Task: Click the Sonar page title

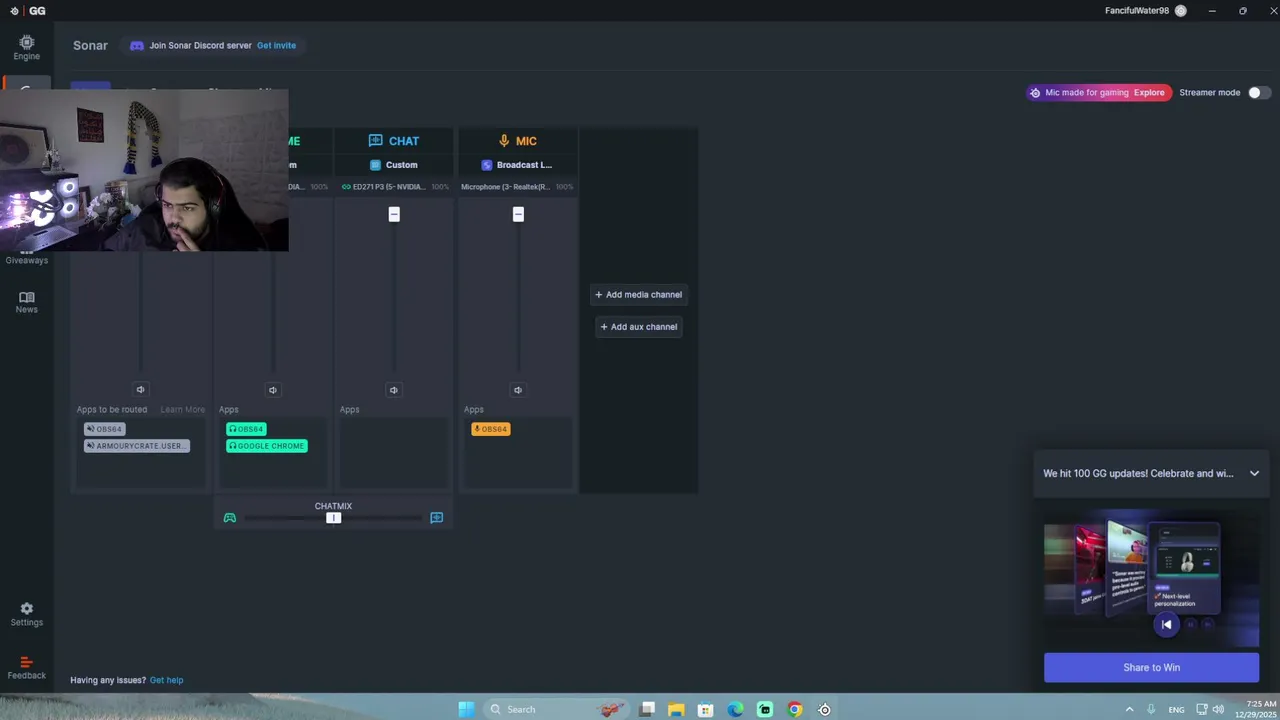Action: coord(90,45)
